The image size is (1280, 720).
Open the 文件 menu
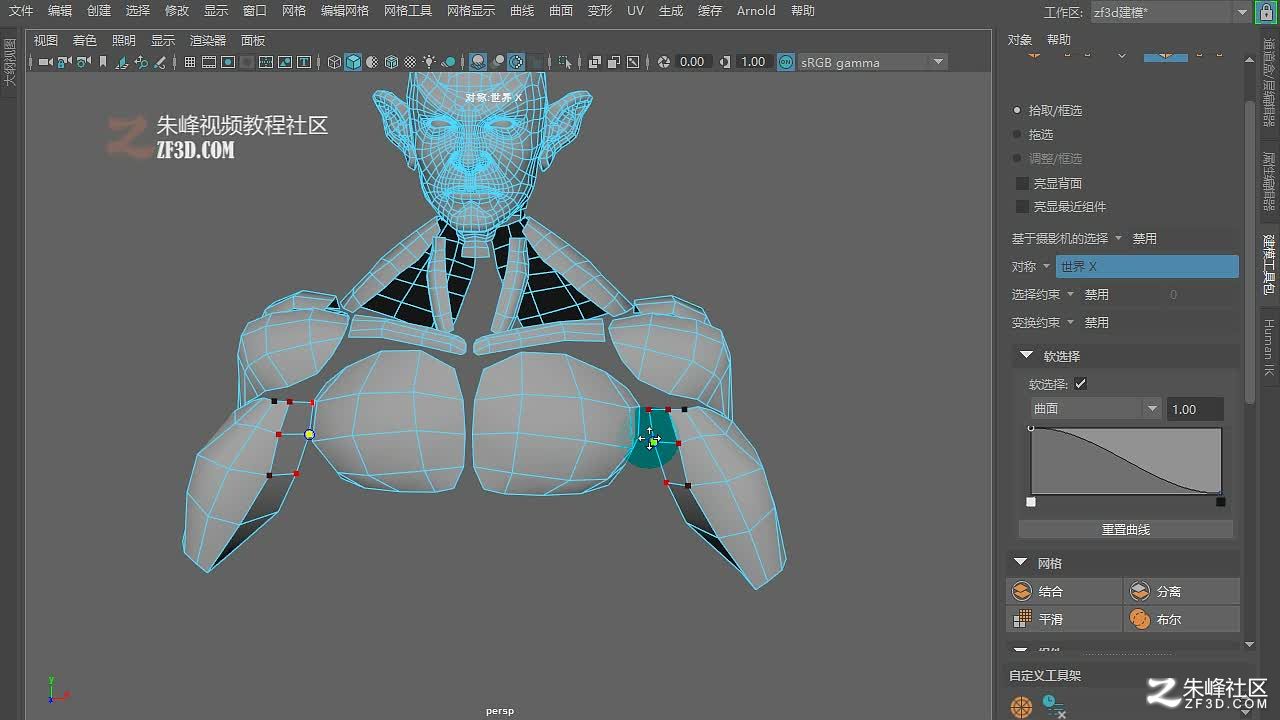pyautogui.click(x=21, y=11)
